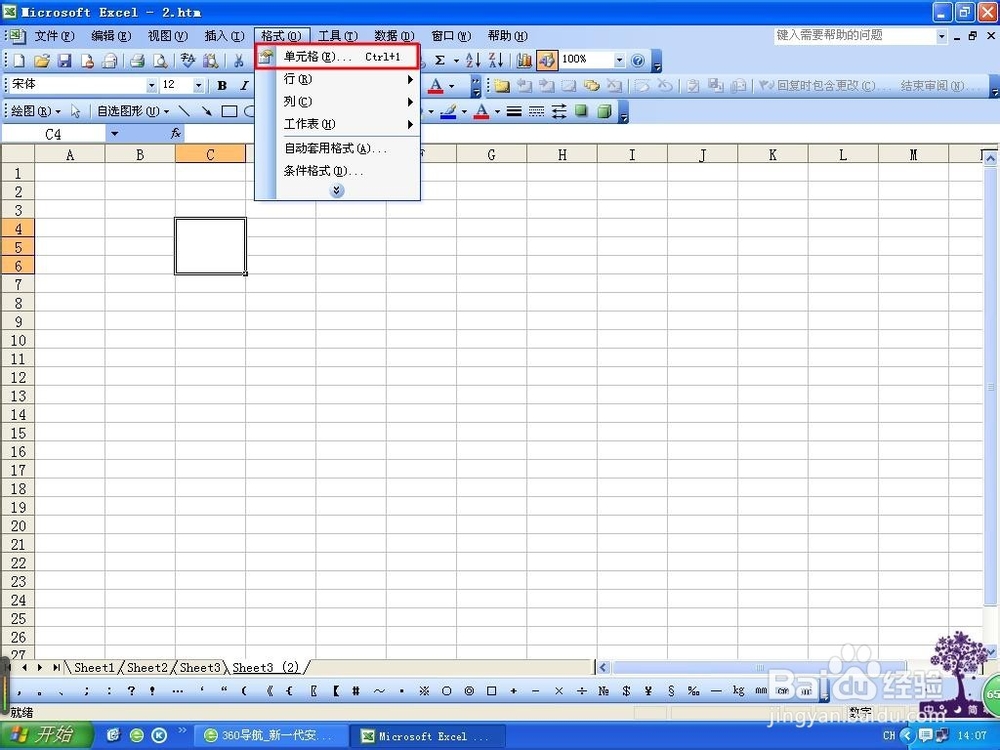Screen dimensions: 1000x750
Task: Save the workbook with the floppy disk icon
Action: 64,61
